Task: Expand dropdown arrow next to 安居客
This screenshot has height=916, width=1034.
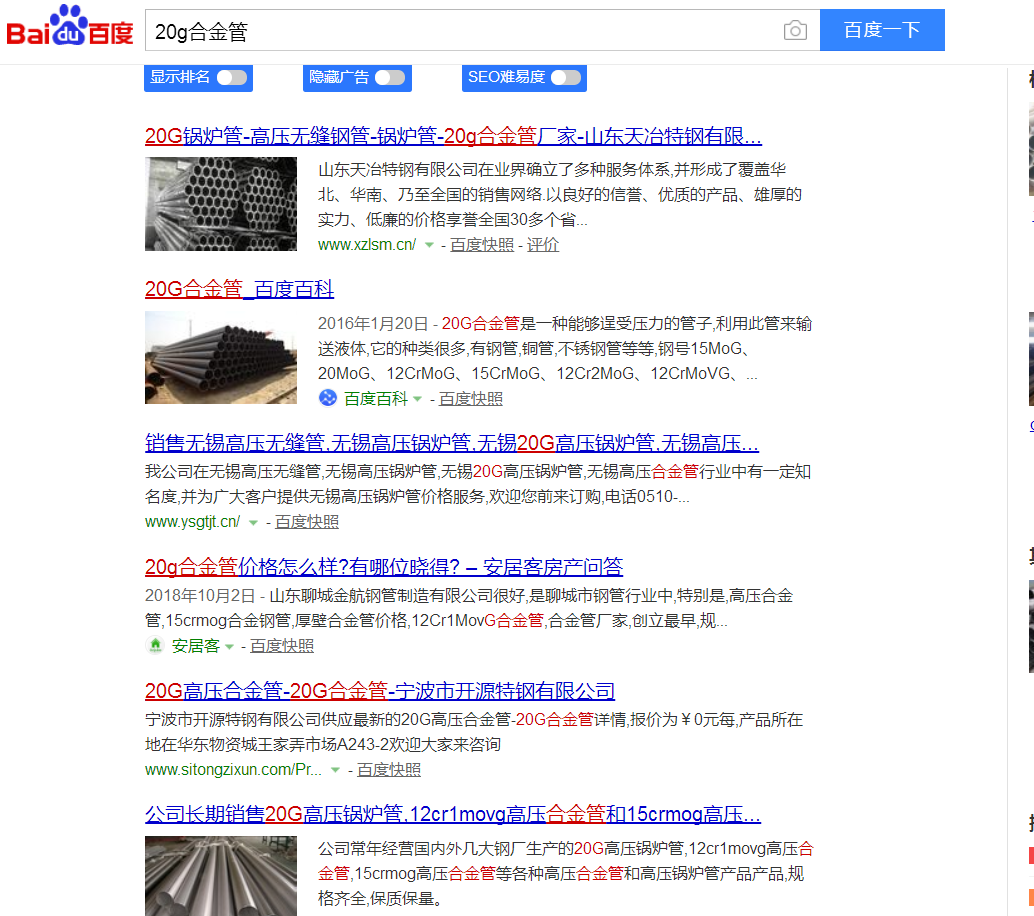Action: pyautogui.click(x=229, y=646)
